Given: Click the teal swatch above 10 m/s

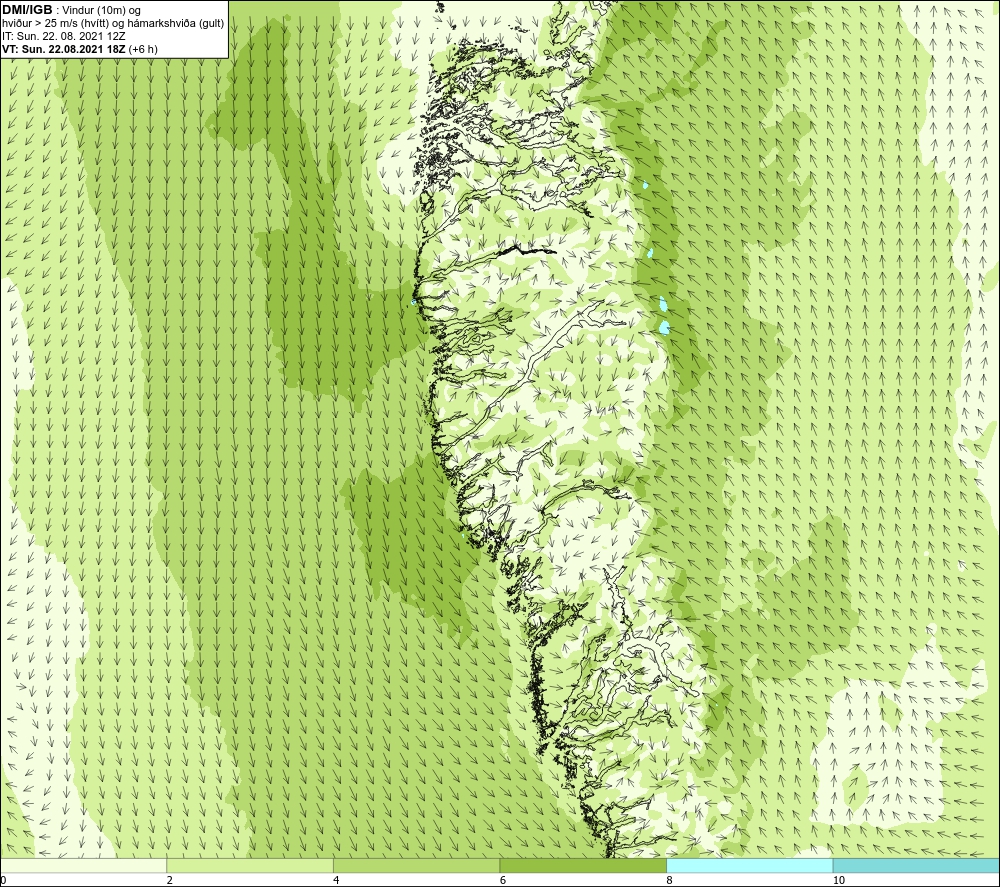Looking at the screenshot, I should 916,865.
